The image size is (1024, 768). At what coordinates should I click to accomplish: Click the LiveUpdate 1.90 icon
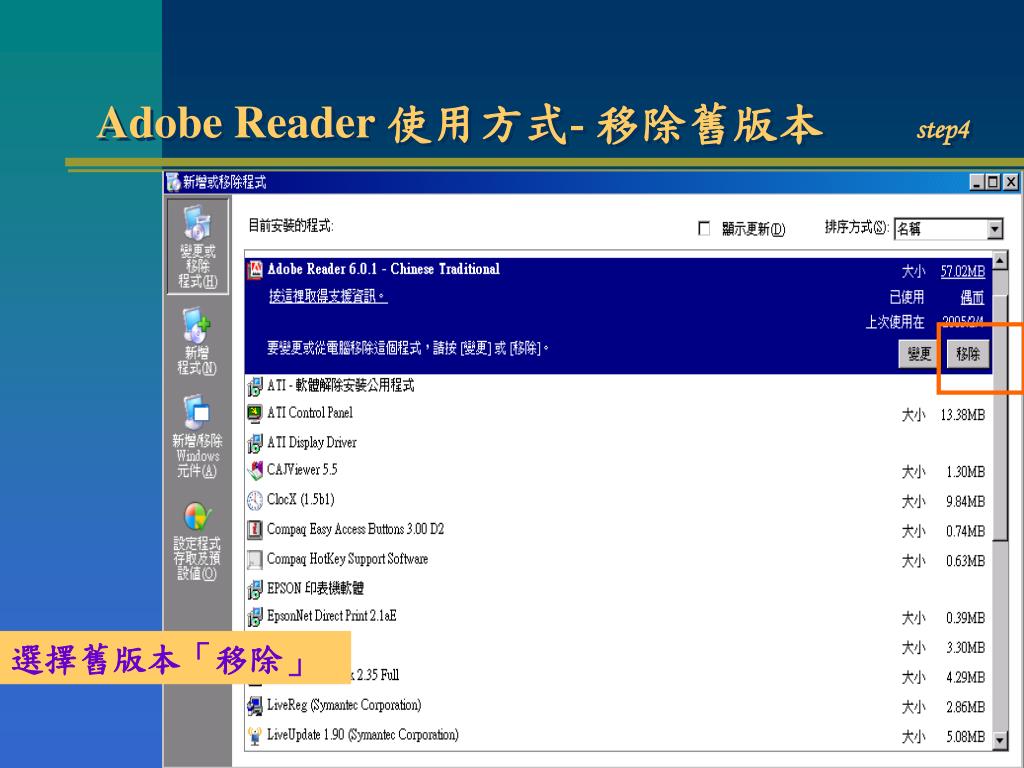pos(255,736)
